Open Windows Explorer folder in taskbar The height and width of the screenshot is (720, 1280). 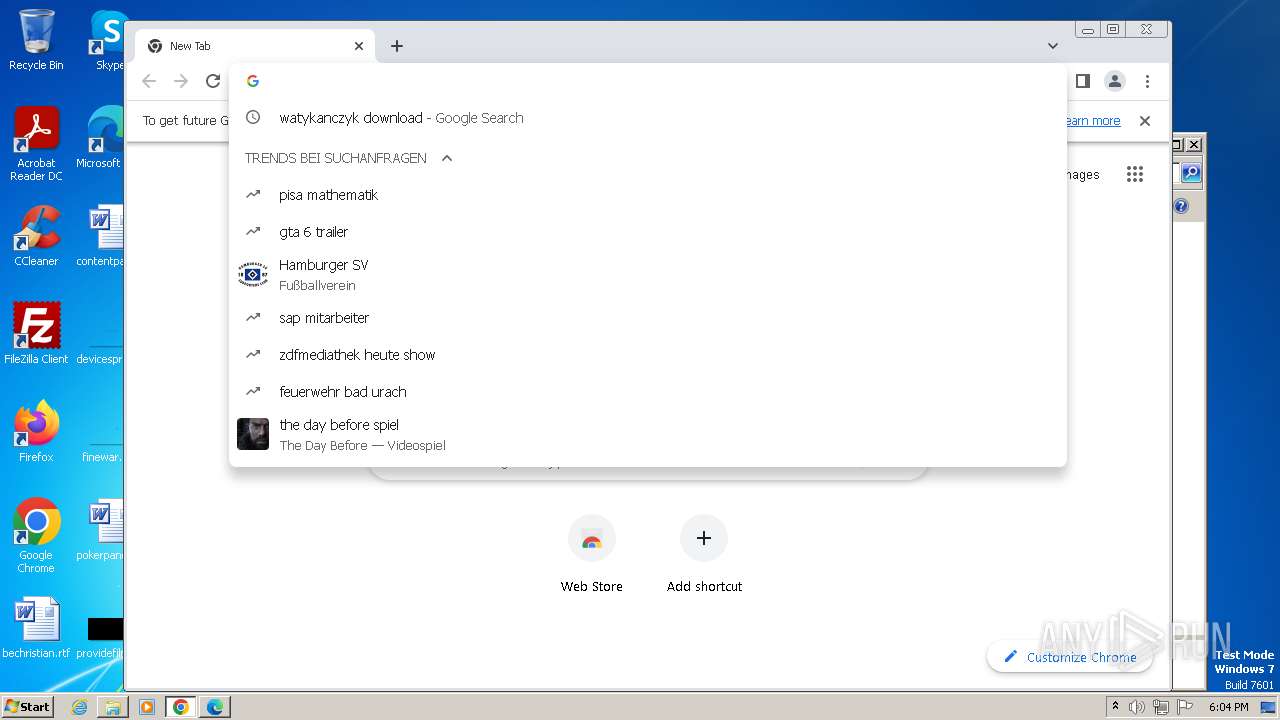pos(113,707)
